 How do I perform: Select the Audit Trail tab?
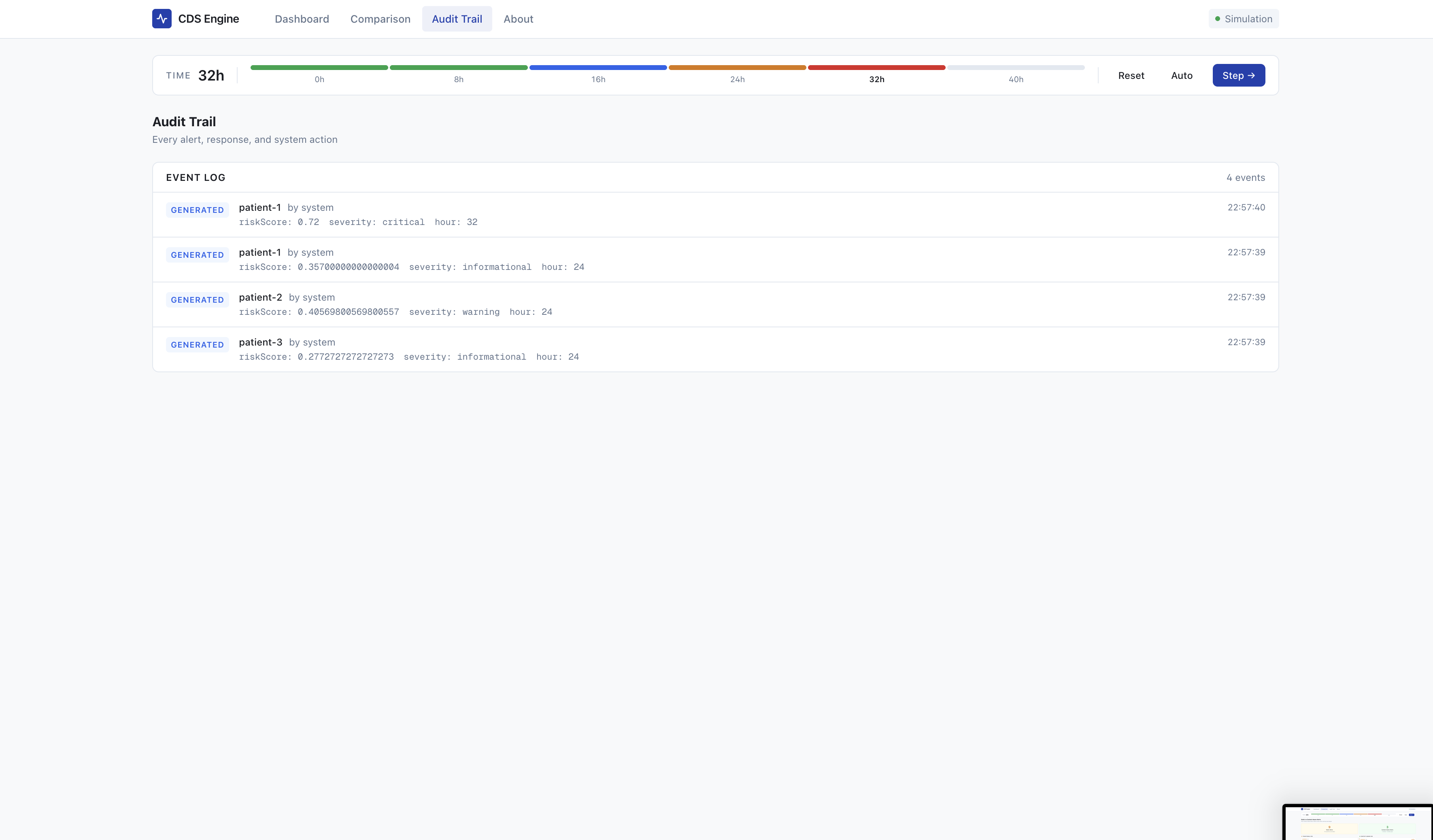(x=457, y=19)
